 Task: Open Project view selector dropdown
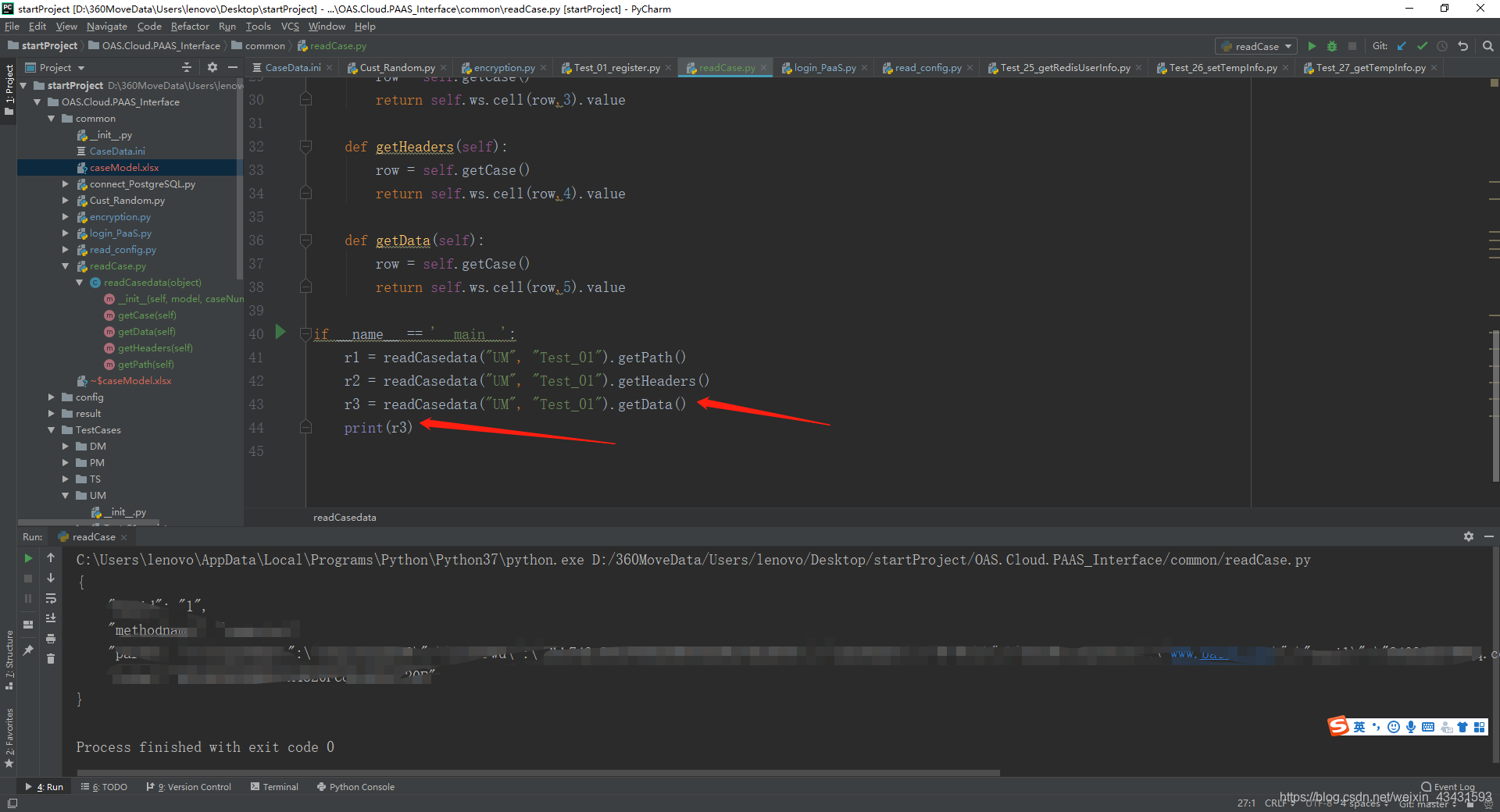pos(55,68)
